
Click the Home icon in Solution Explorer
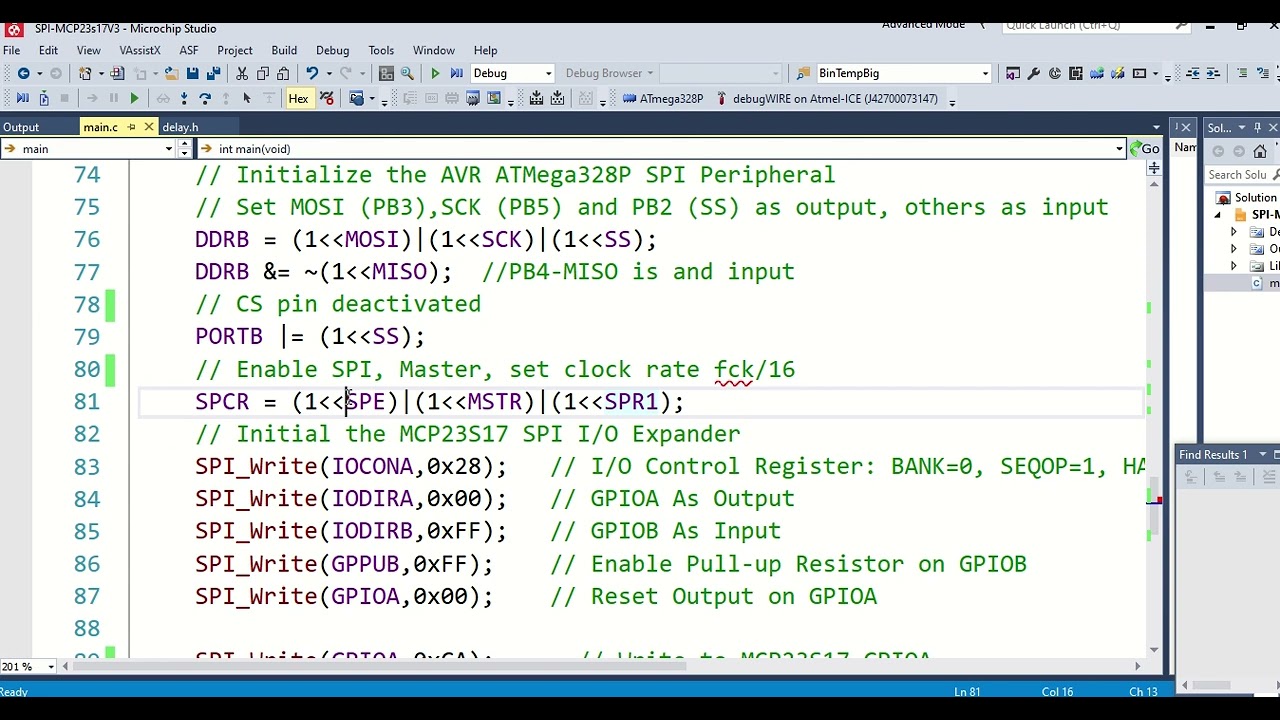(1260, 151)
